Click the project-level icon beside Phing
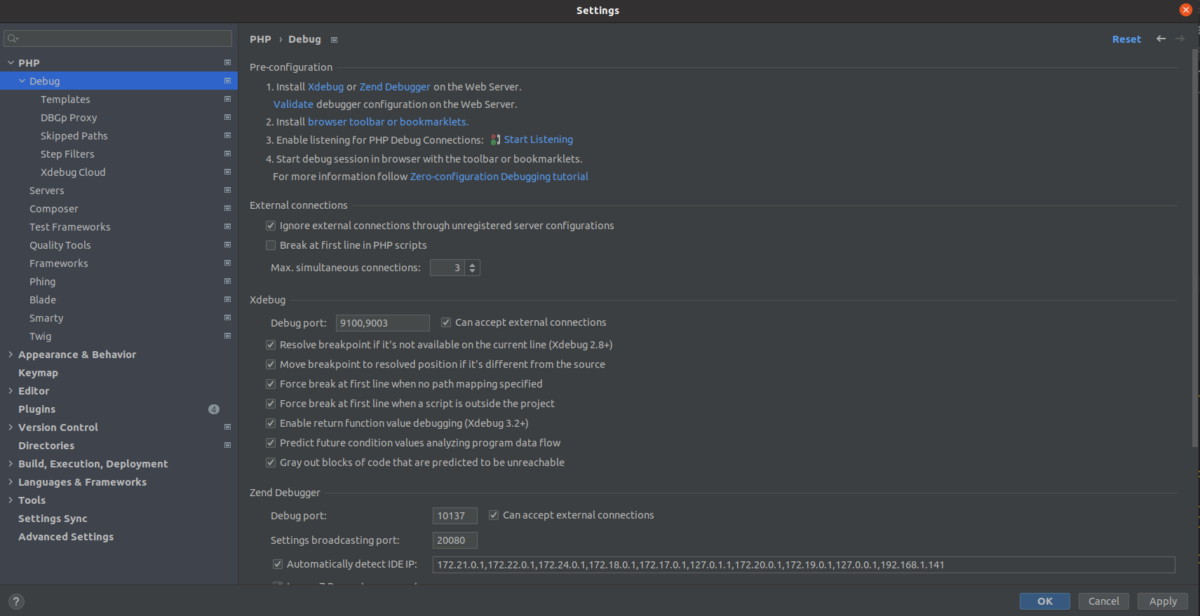This screenshot has height=616, width=1200. (x=227, y=281)
